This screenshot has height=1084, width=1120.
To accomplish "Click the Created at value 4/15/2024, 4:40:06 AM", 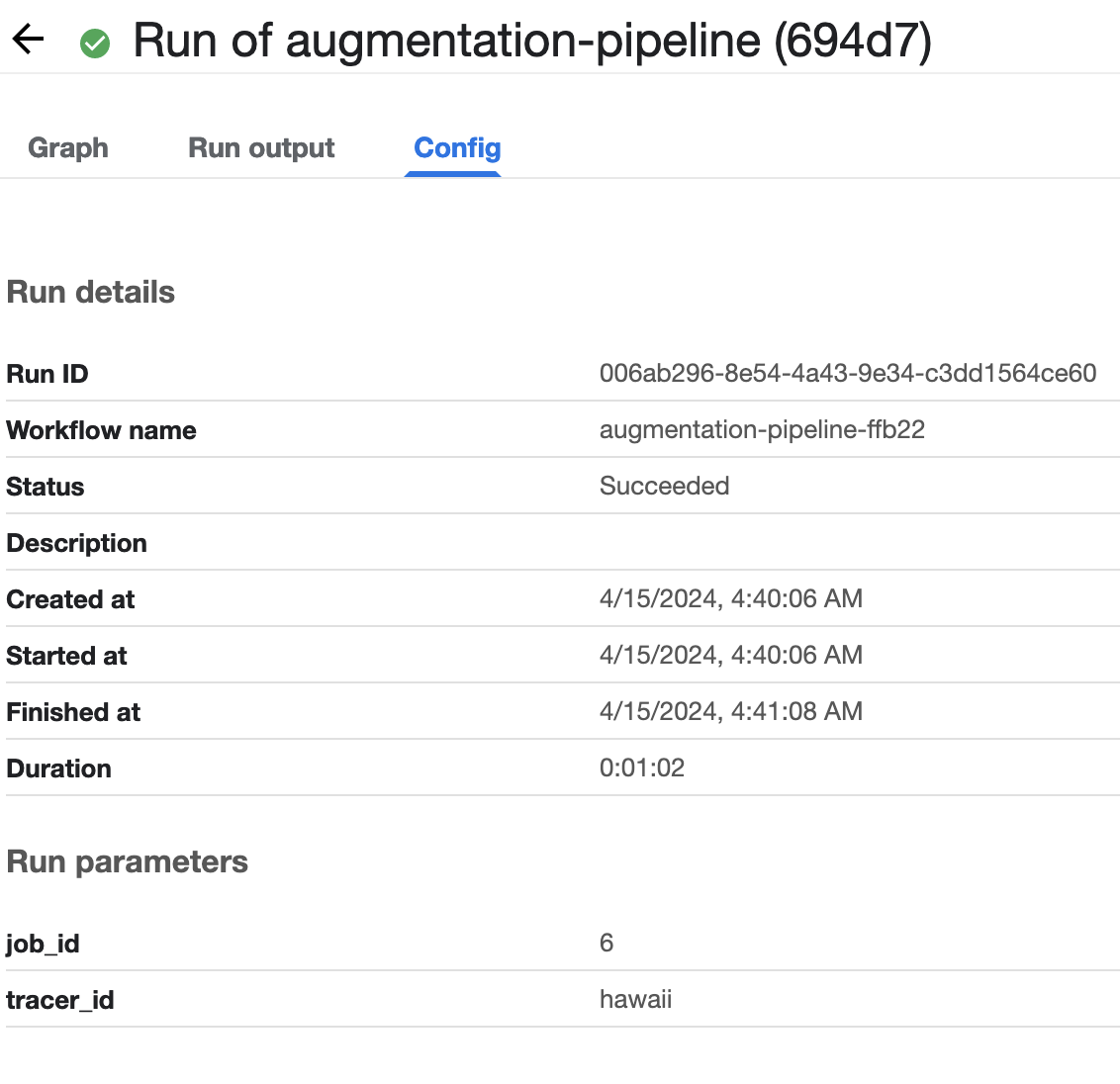I will coord(731,598).
